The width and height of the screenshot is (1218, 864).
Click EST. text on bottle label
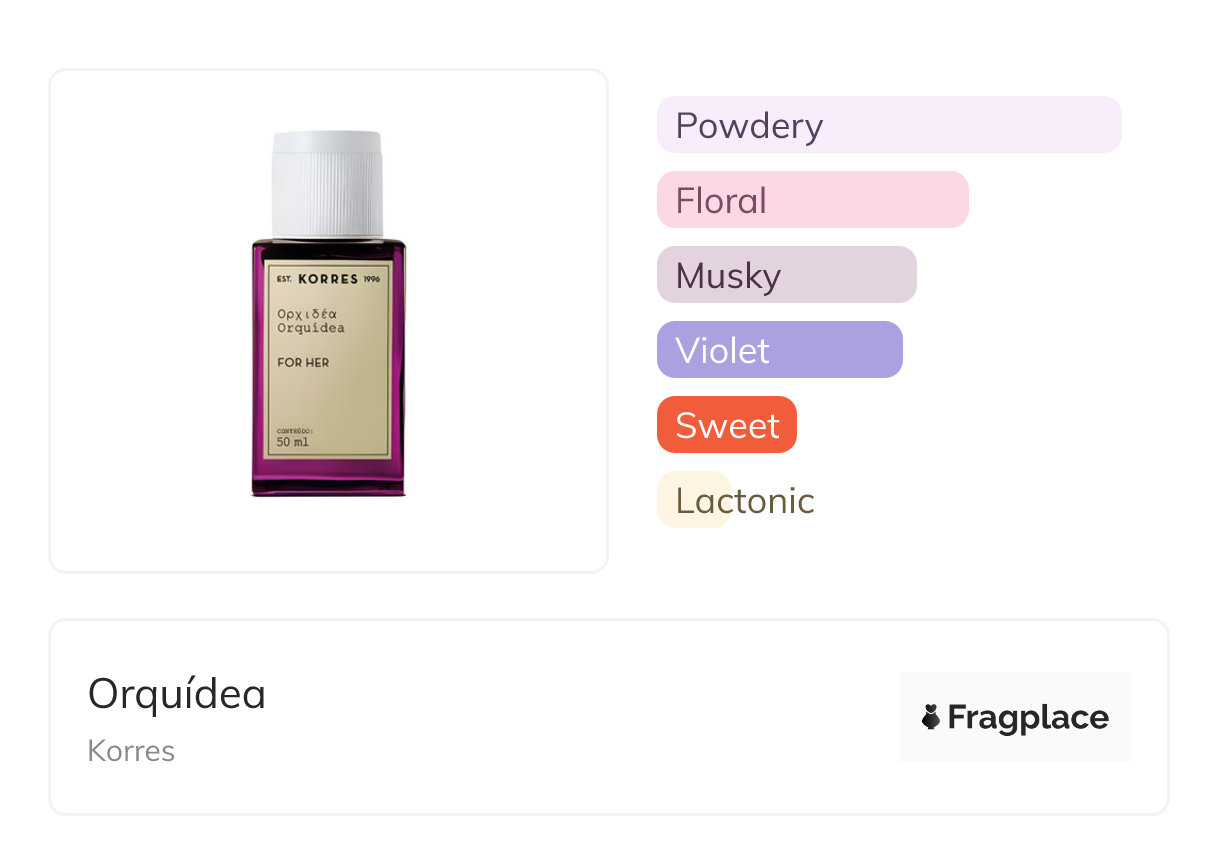[x=284, y=279]
